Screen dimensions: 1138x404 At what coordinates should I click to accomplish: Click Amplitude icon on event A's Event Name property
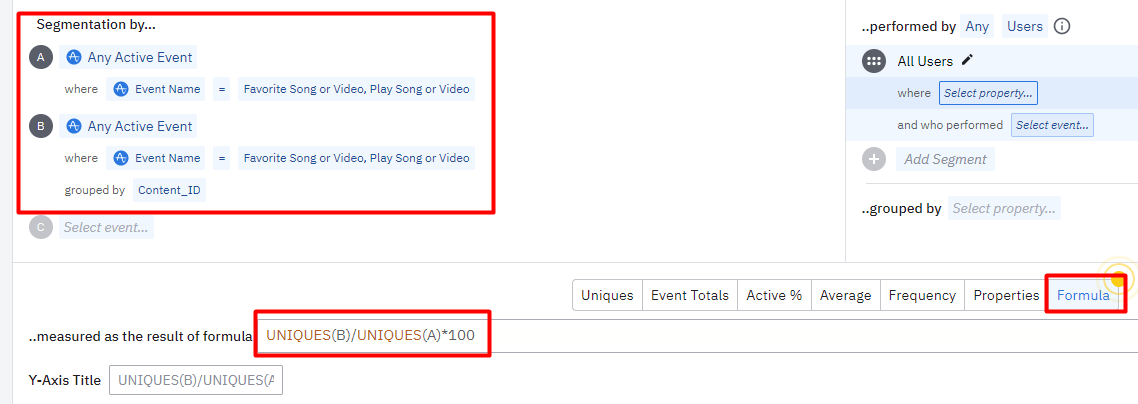coord(121,89)
